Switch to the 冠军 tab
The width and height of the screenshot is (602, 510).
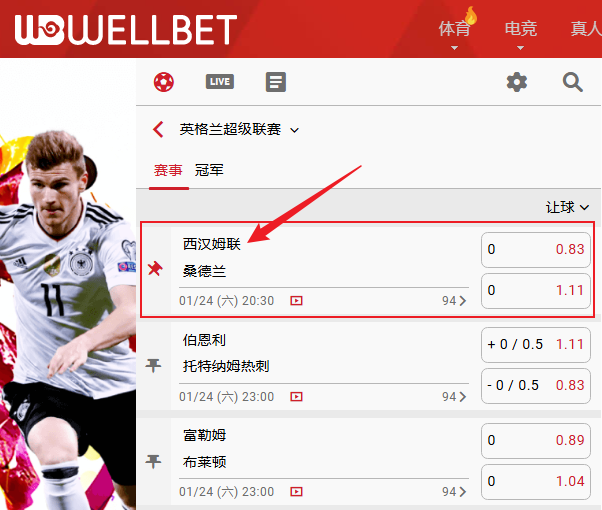209,170
